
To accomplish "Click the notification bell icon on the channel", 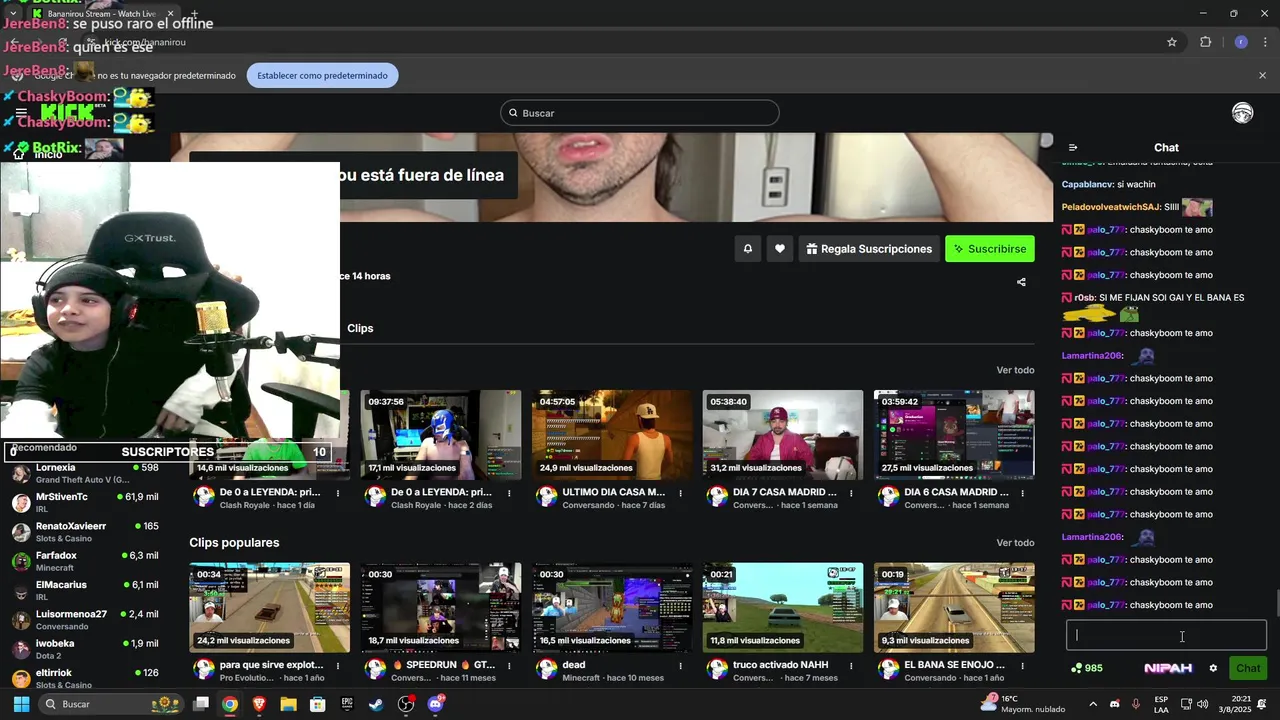I will (747, 249).
